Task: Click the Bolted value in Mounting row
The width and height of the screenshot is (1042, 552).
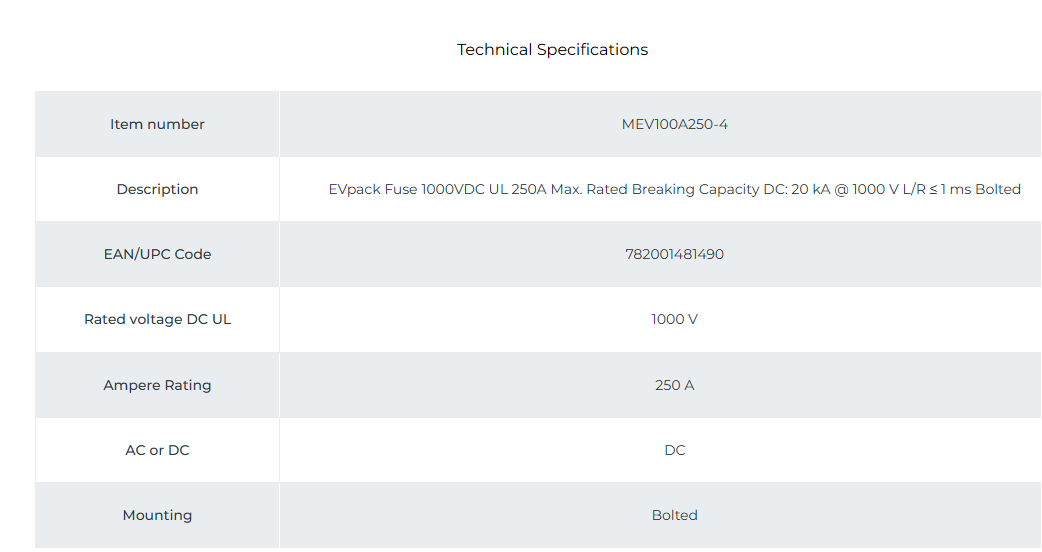Action: [x=674, y=515]
